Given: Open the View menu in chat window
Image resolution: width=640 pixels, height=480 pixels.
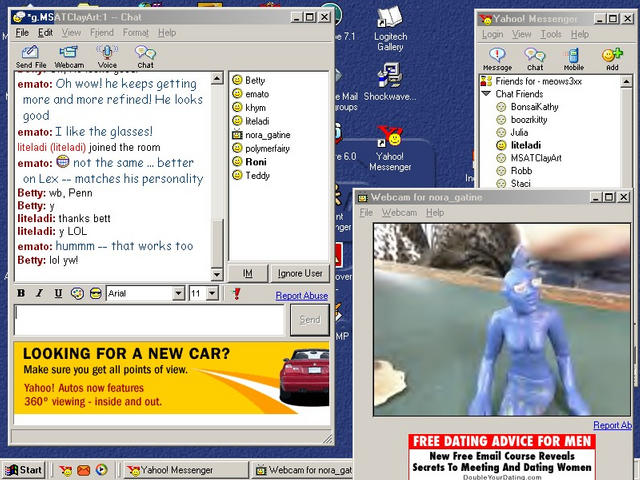Looking at the screenshot, I should 71,33.
